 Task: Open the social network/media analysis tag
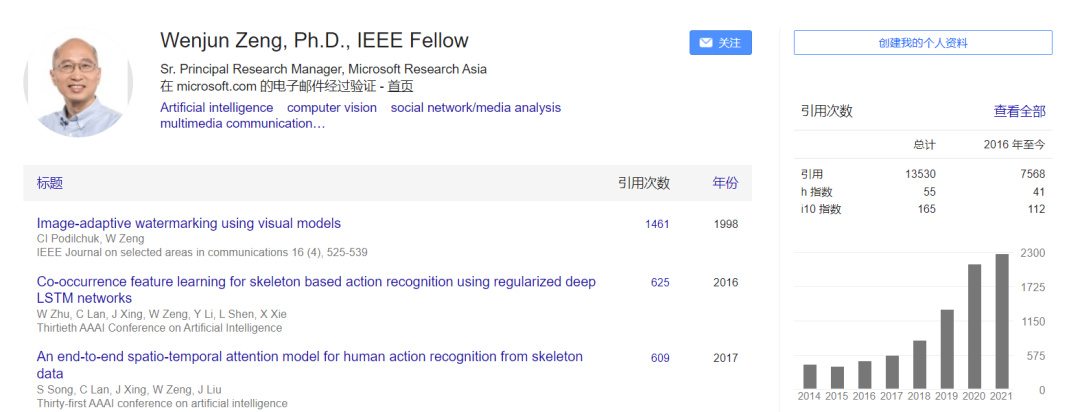click(x=475, y=108)
